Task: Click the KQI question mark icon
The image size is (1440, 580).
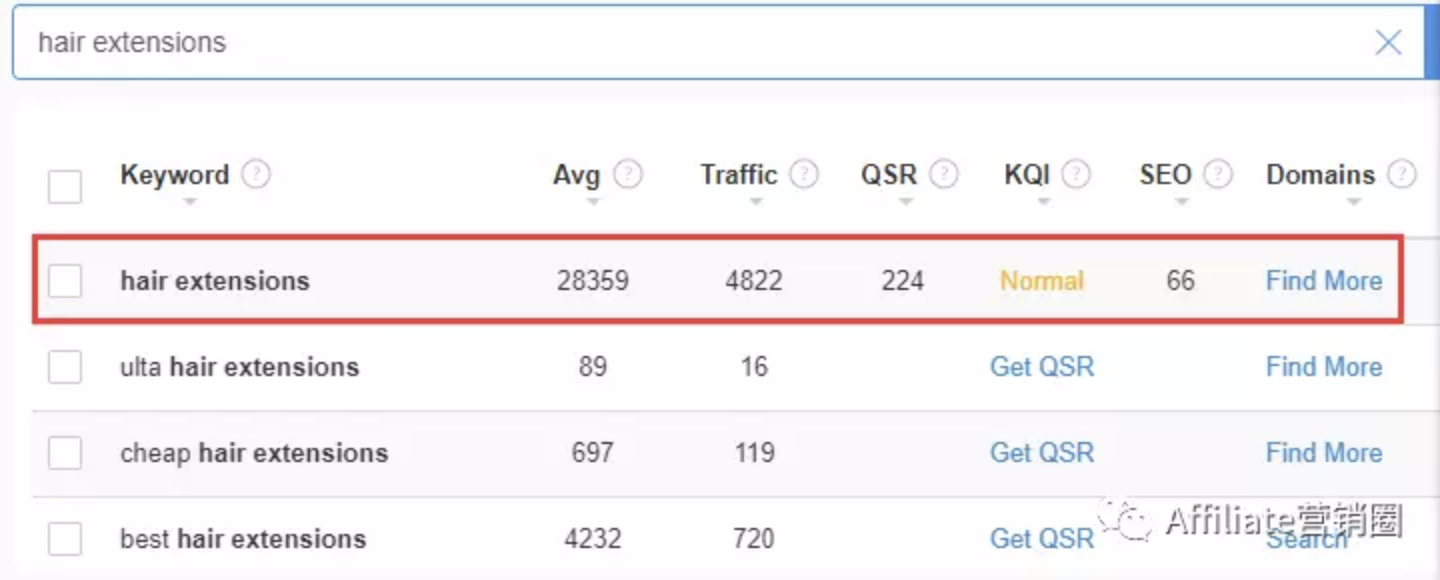Action: [x=1076, y=175]
